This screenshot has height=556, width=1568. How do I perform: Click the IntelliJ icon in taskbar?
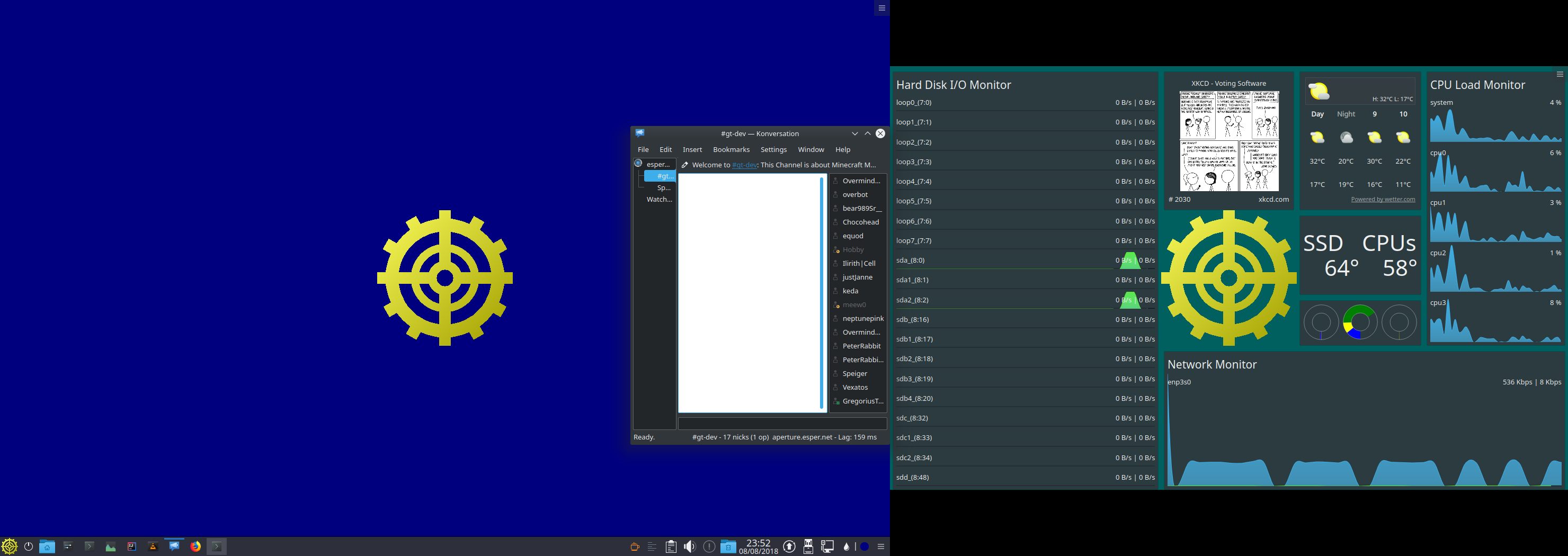point(131,546)
